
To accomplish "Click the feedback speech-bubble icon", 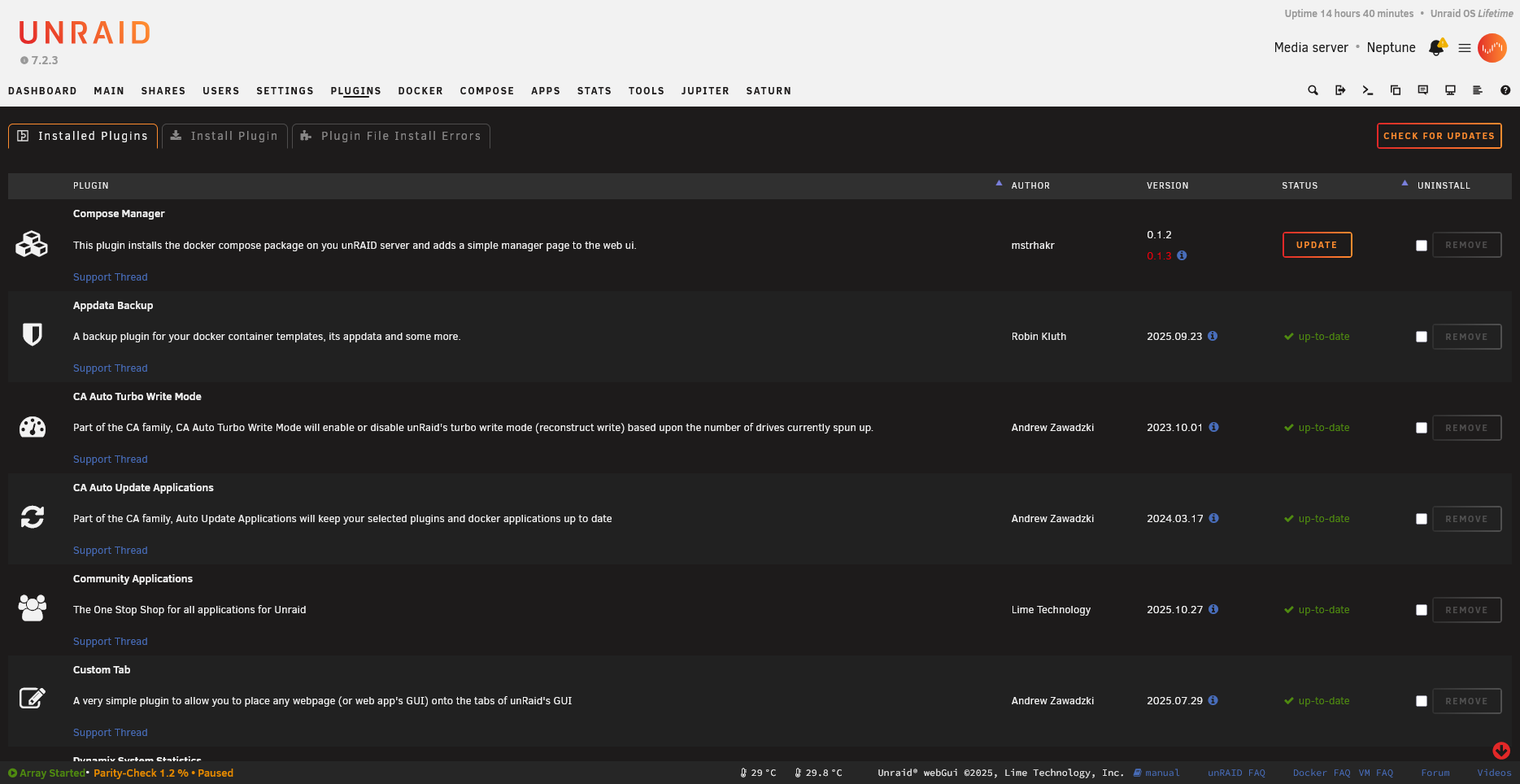I will 1423,90.
